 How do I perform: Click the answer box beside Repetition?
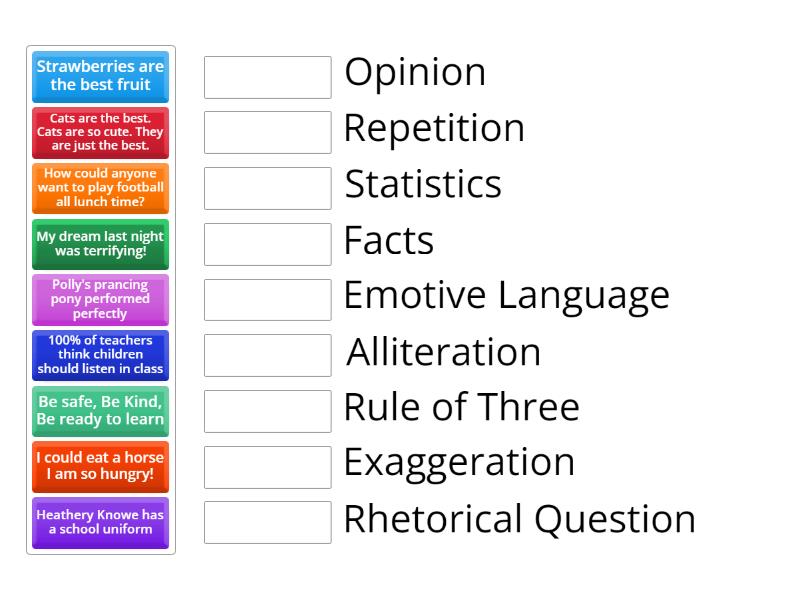tap(266, 130)
